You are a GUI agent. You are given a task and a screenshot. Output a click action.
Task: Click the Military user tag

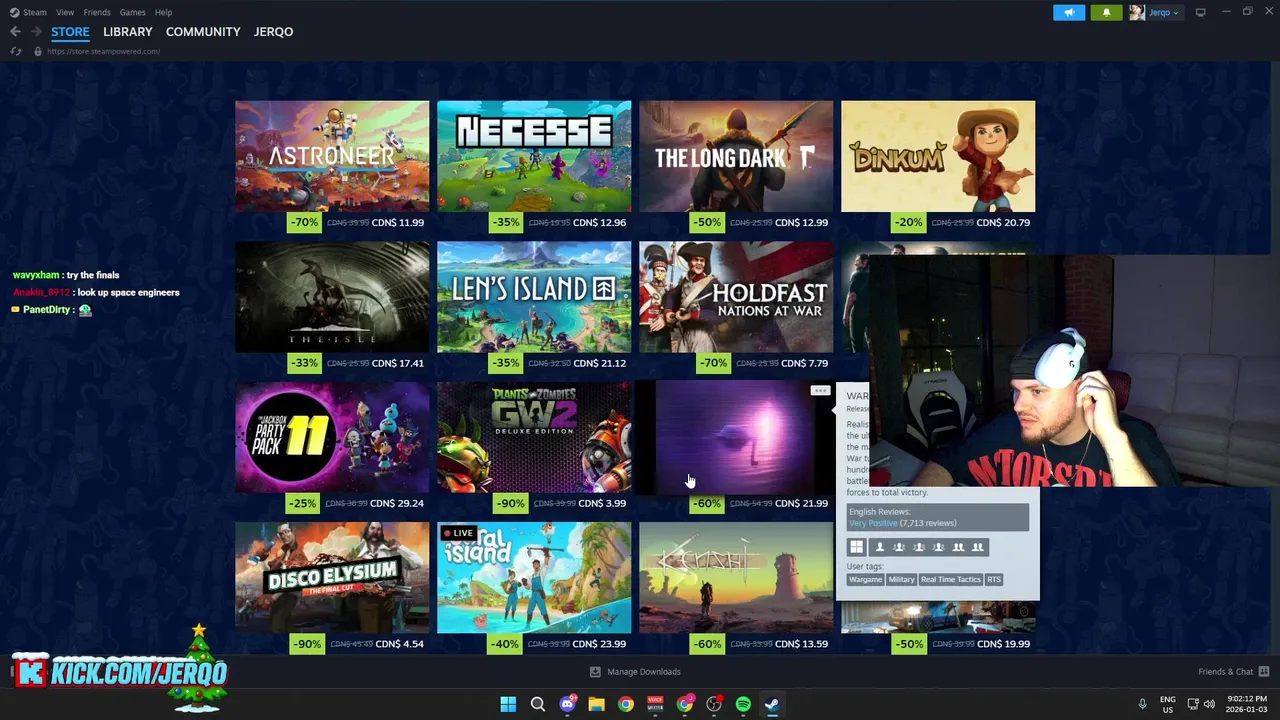[901, 580]
